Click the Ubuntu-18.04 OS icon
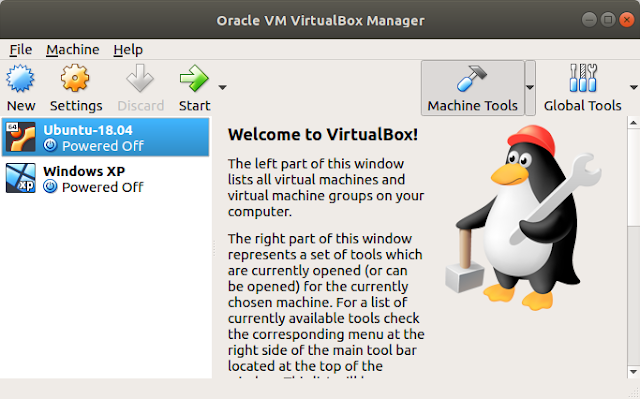Screen dimensions: 640x399 (21, 137)
